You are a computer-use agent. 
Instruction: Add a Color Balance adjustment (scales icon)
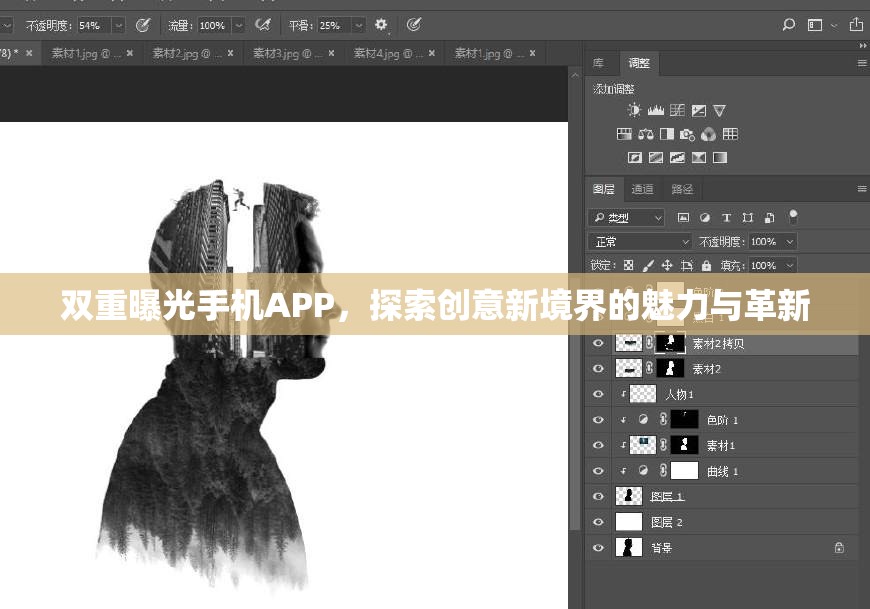tap(645, 134)
